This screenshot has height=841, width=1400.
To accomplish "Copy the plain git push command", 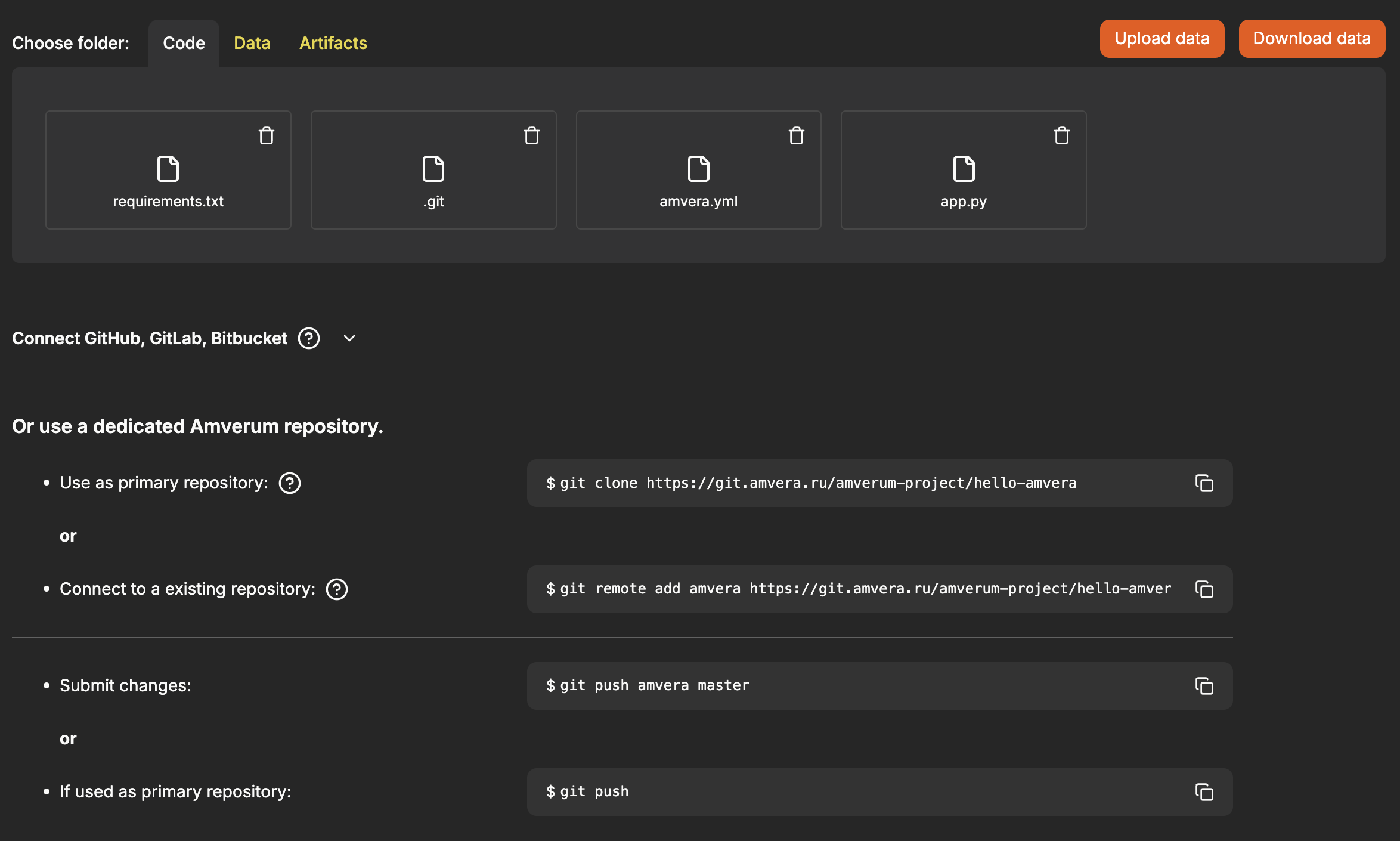I will click(1204, 792).
